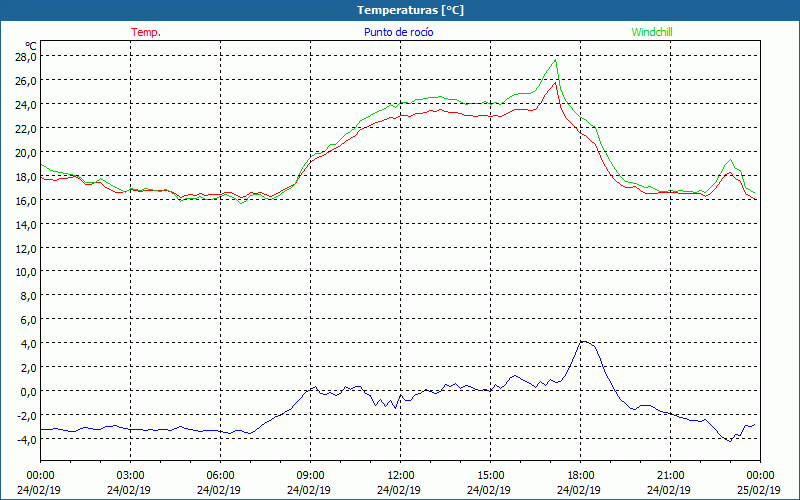800x500 pixels.
Task: Click the 14,0 y-axis value
Action: coord(26,224)
